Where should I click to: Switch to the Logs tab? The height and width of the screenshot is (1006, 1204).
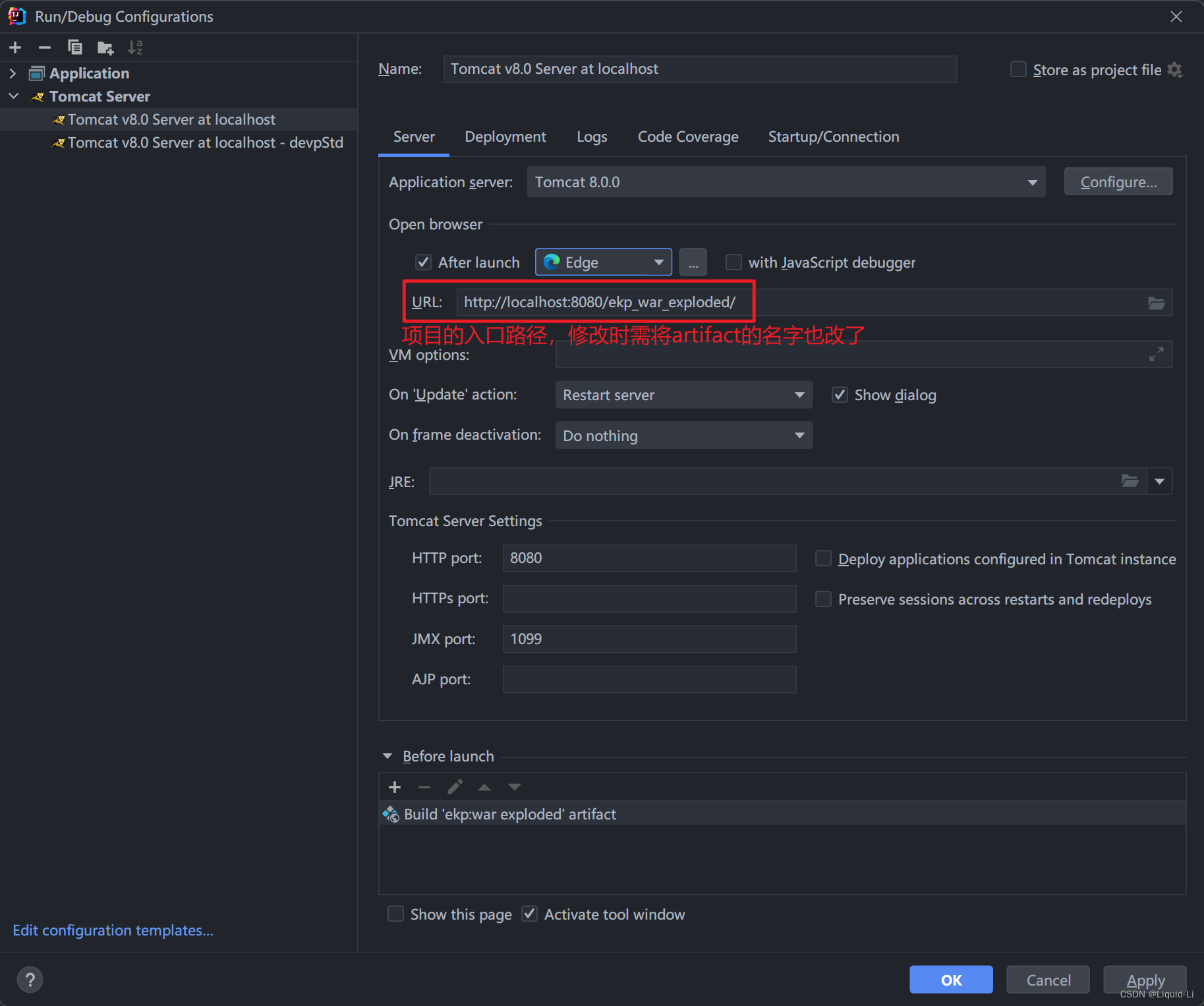(x=592, y=136)
